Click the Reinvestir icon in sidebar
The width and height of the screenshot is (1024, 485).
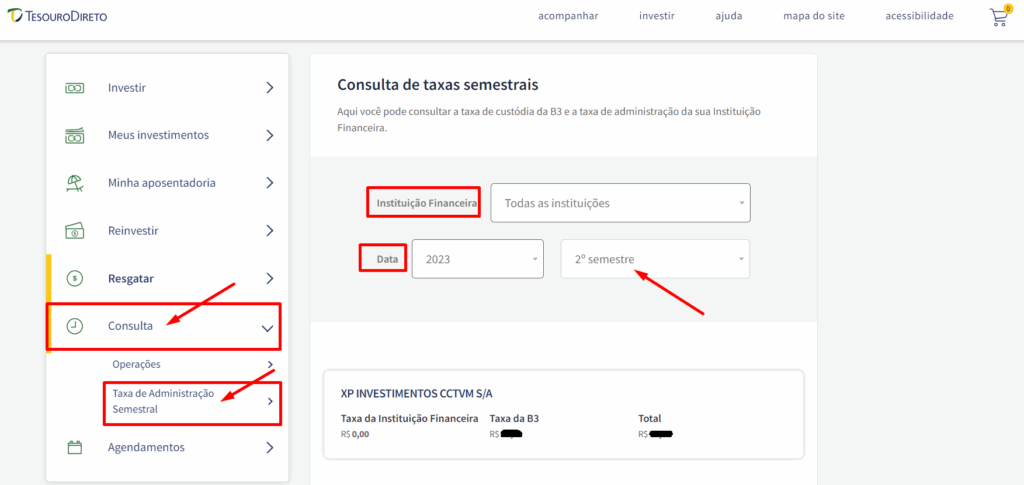pos(74,231)
